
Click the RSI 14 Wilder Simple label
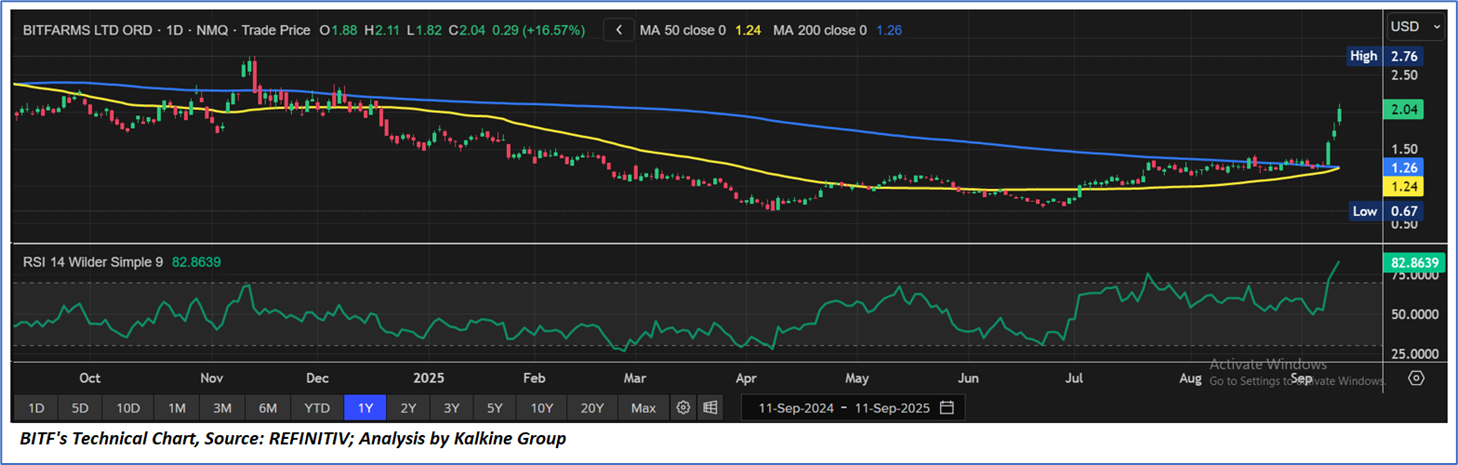95,262
